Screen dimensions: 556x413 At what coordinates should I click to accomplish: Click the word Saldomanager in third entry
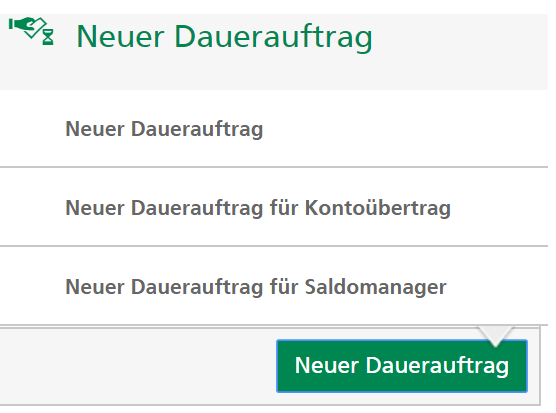(376, 287)
